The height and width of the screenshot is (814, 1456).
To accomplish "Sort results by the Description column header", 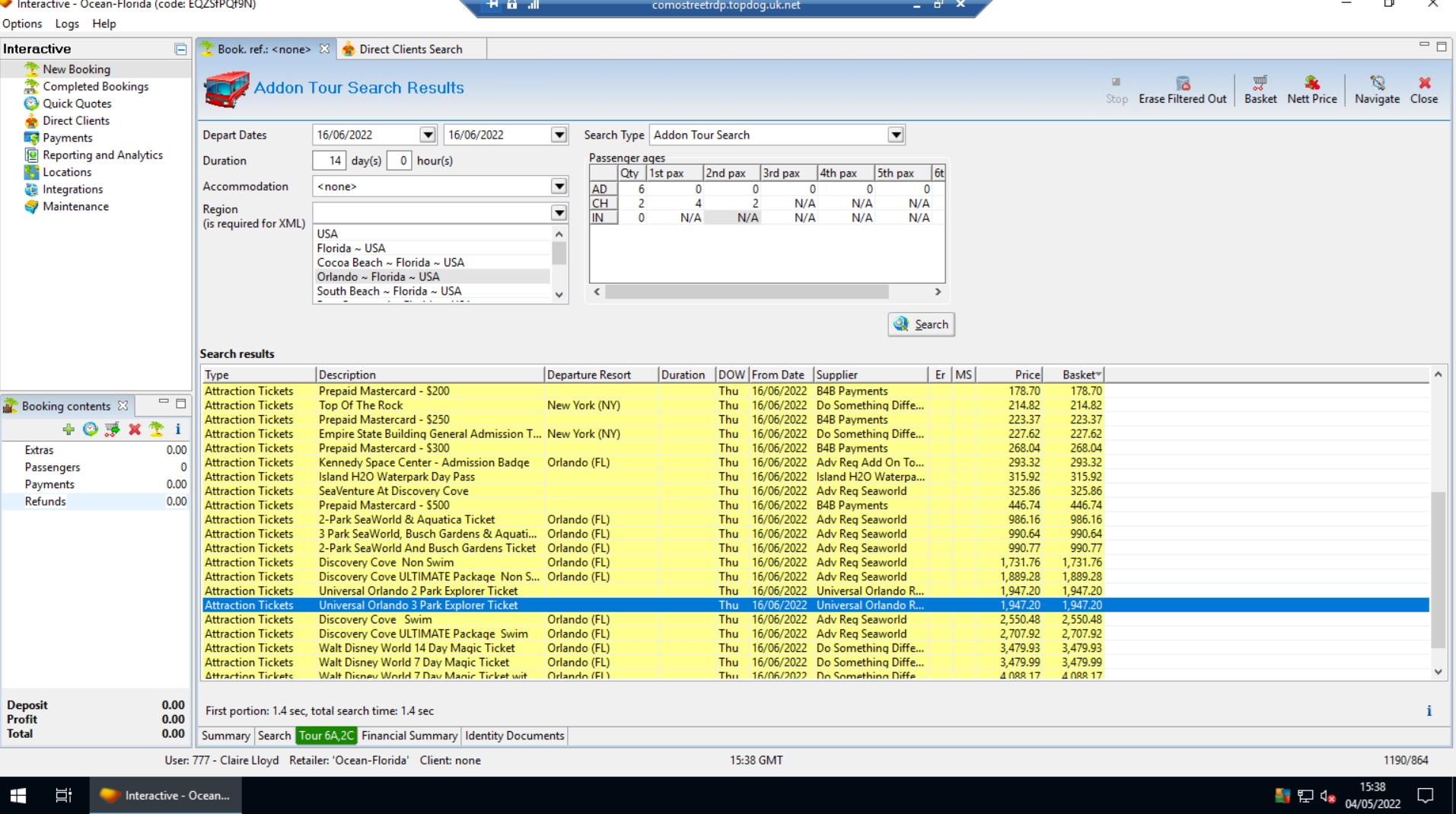I will coord(430,375).
